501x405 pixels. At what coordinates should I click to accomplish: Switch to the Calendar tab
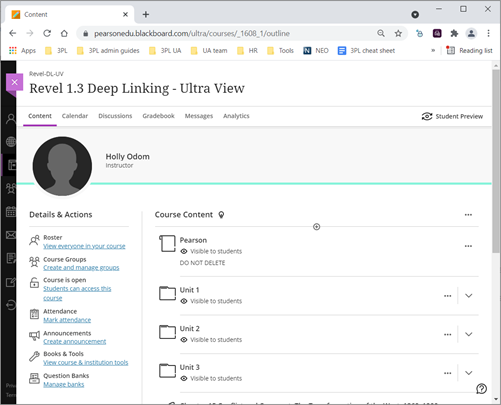click(75, 116)
